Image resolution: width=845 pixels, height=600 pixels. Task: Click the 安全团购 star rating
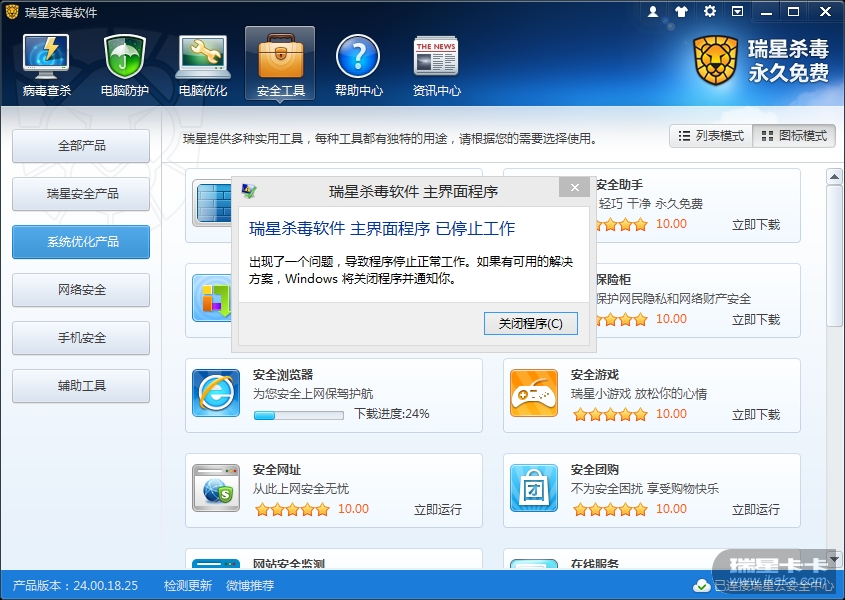[610, 509]
